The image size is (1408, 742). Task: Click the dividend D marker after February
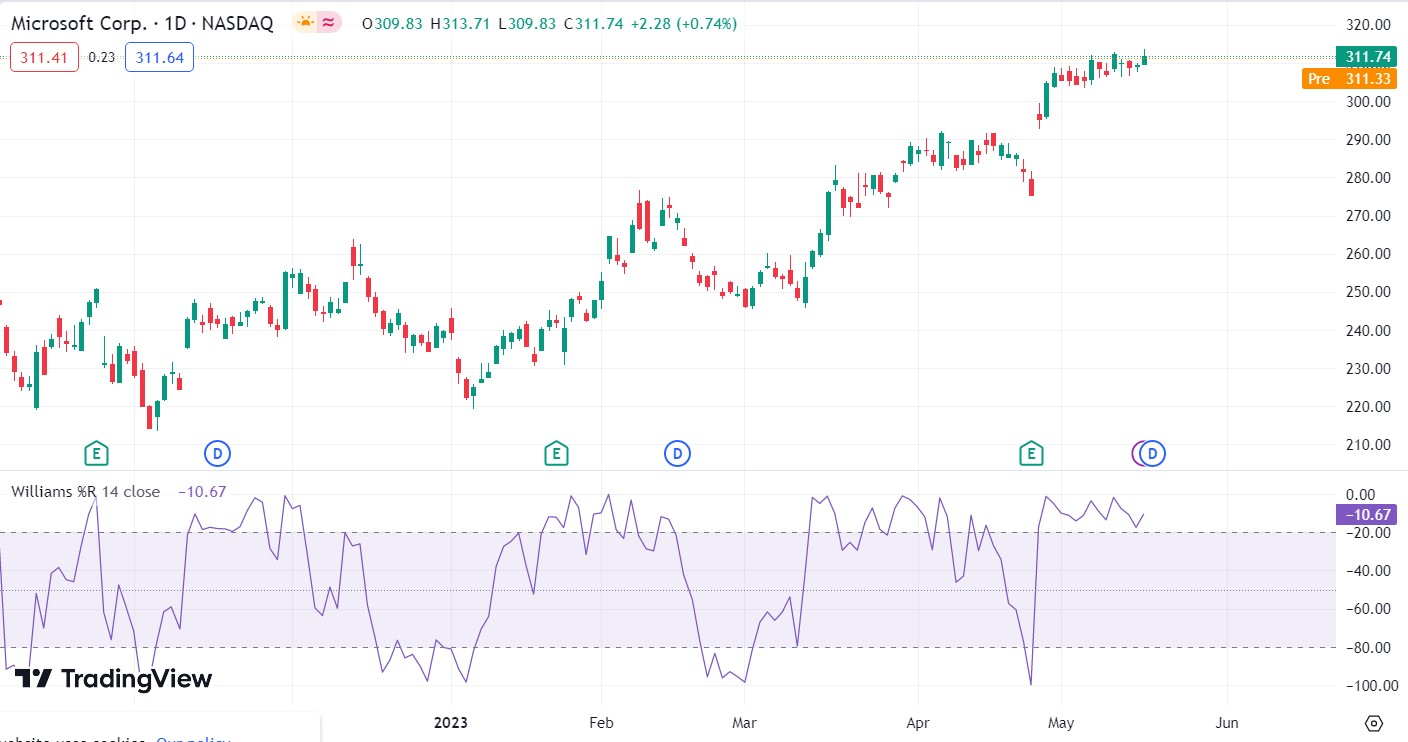pos(677,454)
